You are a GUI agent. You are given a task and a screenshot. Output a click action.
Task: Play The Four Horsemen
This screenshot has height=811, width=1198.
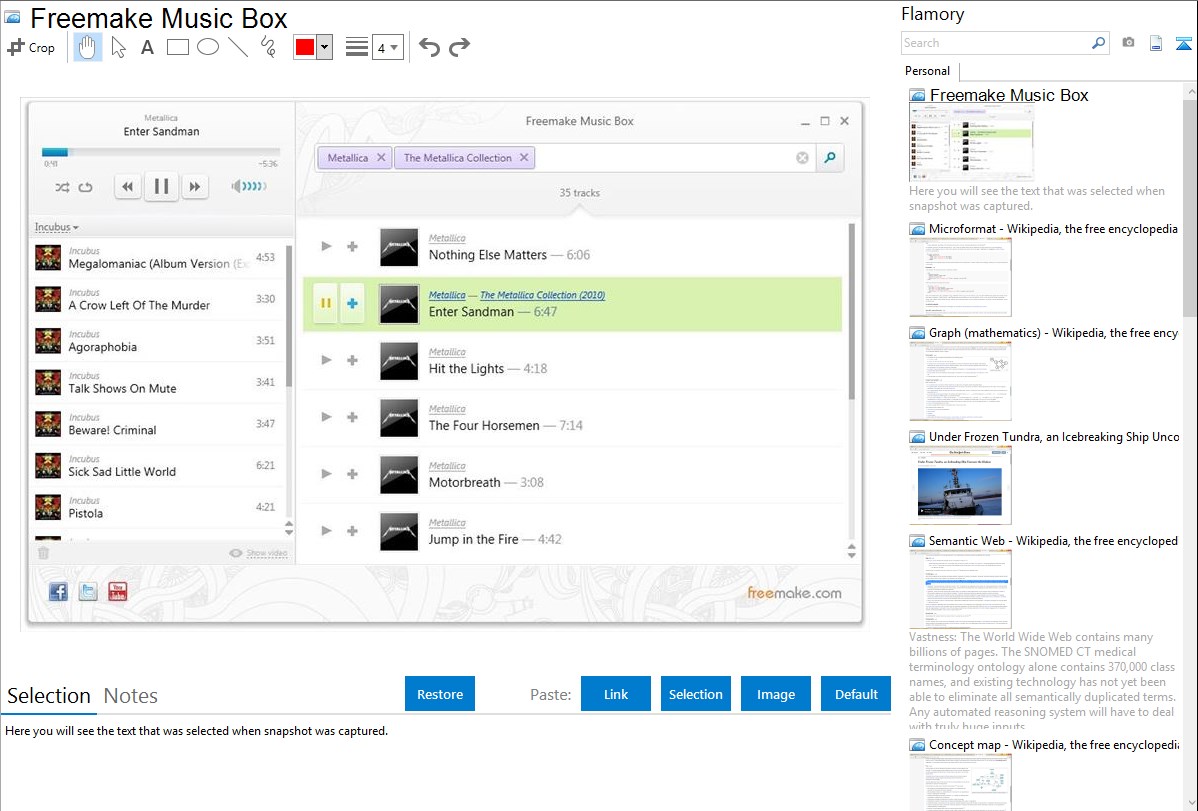click(326, 417)
